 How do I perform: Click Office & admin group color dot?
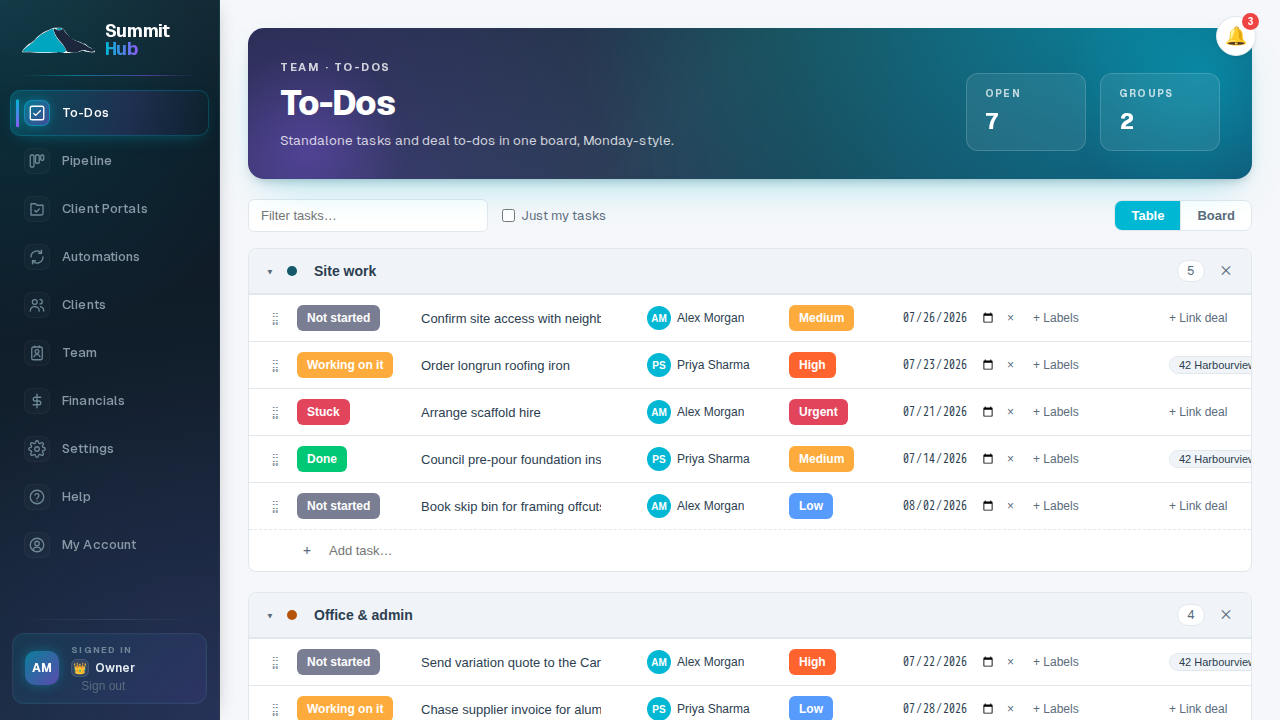[292, 615]
